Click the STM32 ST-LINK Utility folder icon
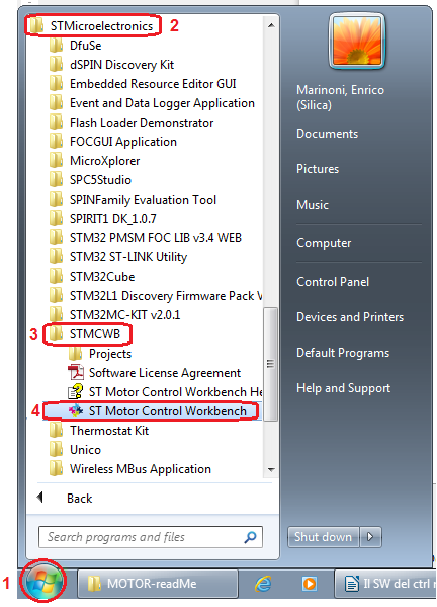The width and height of the screenshot is (437, 607). pos(57,257)
